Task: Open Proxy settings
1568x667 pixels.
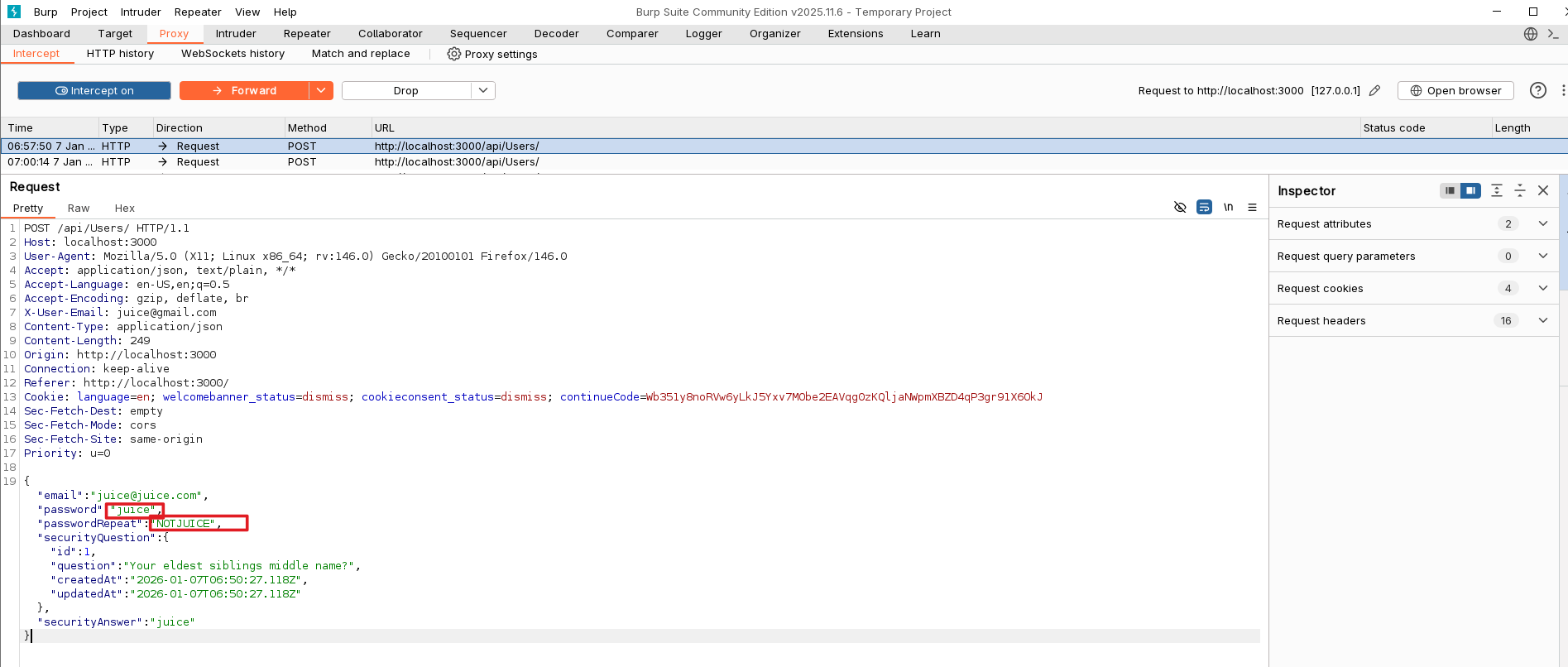Action: [x=492, y=54]
